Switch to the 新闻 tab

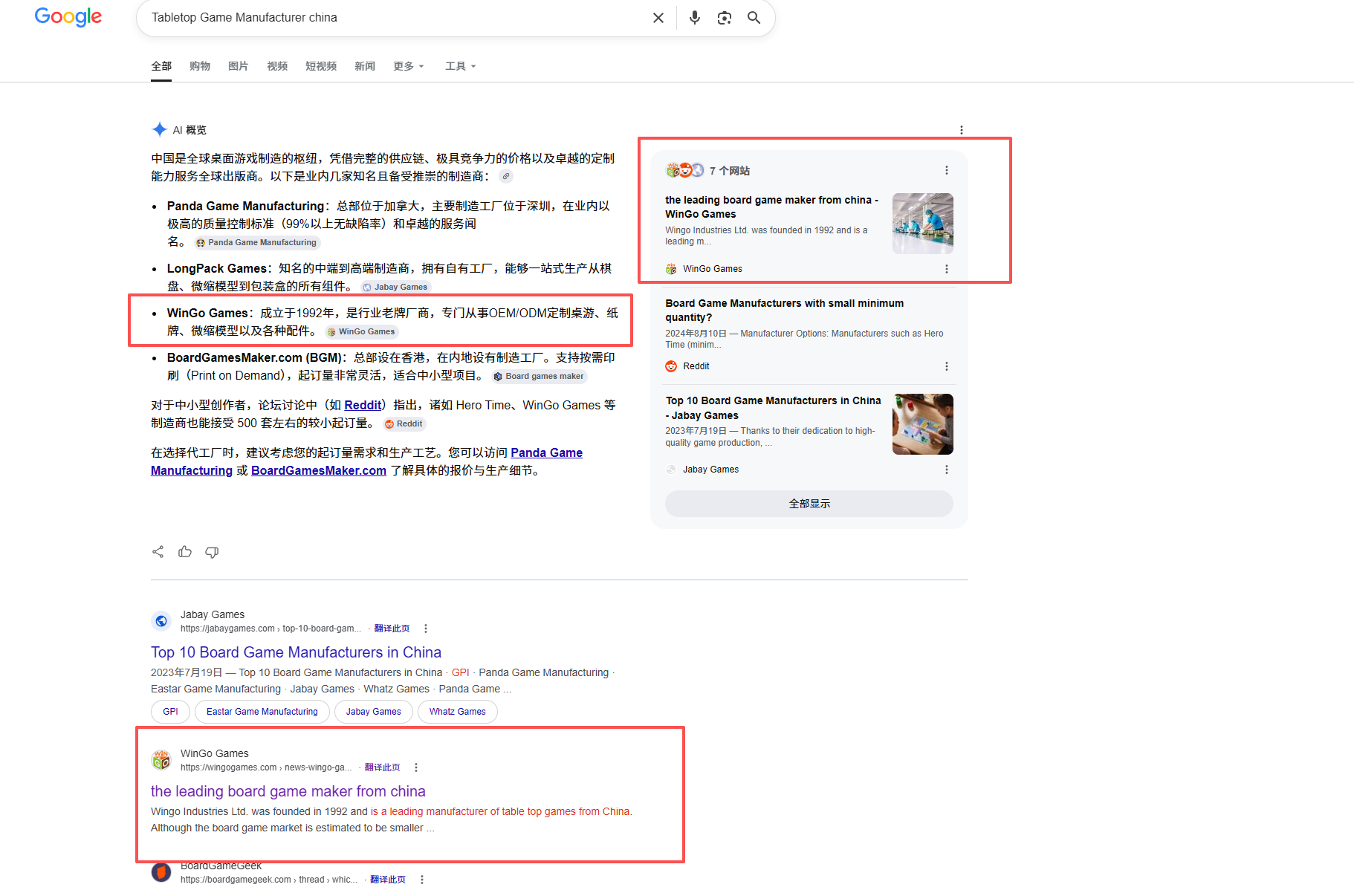[x=365, y=66]
